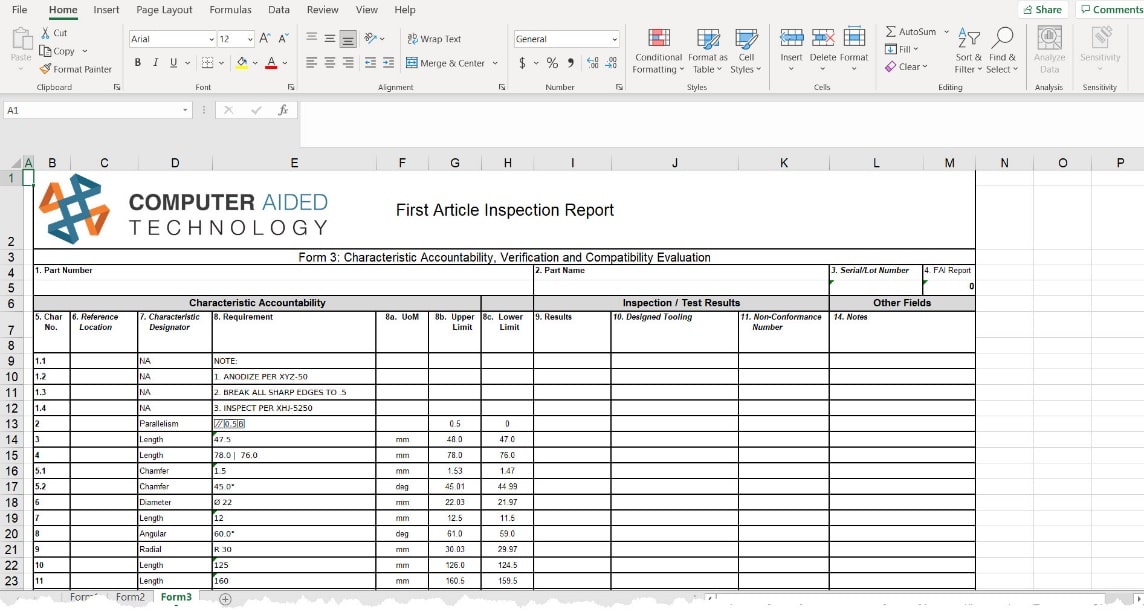Screen dimensions: 1144x612
Task: Select column header J
Action: click(674, 163)
